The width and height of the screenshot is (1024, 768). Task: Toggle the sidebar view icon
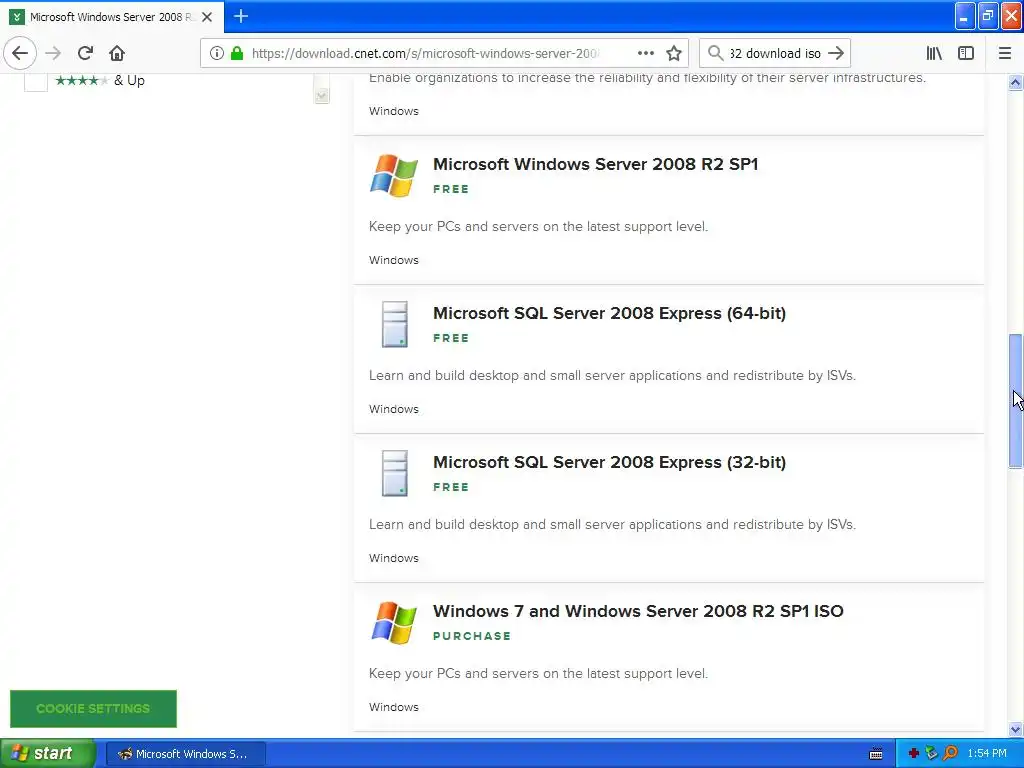(966, 53)
